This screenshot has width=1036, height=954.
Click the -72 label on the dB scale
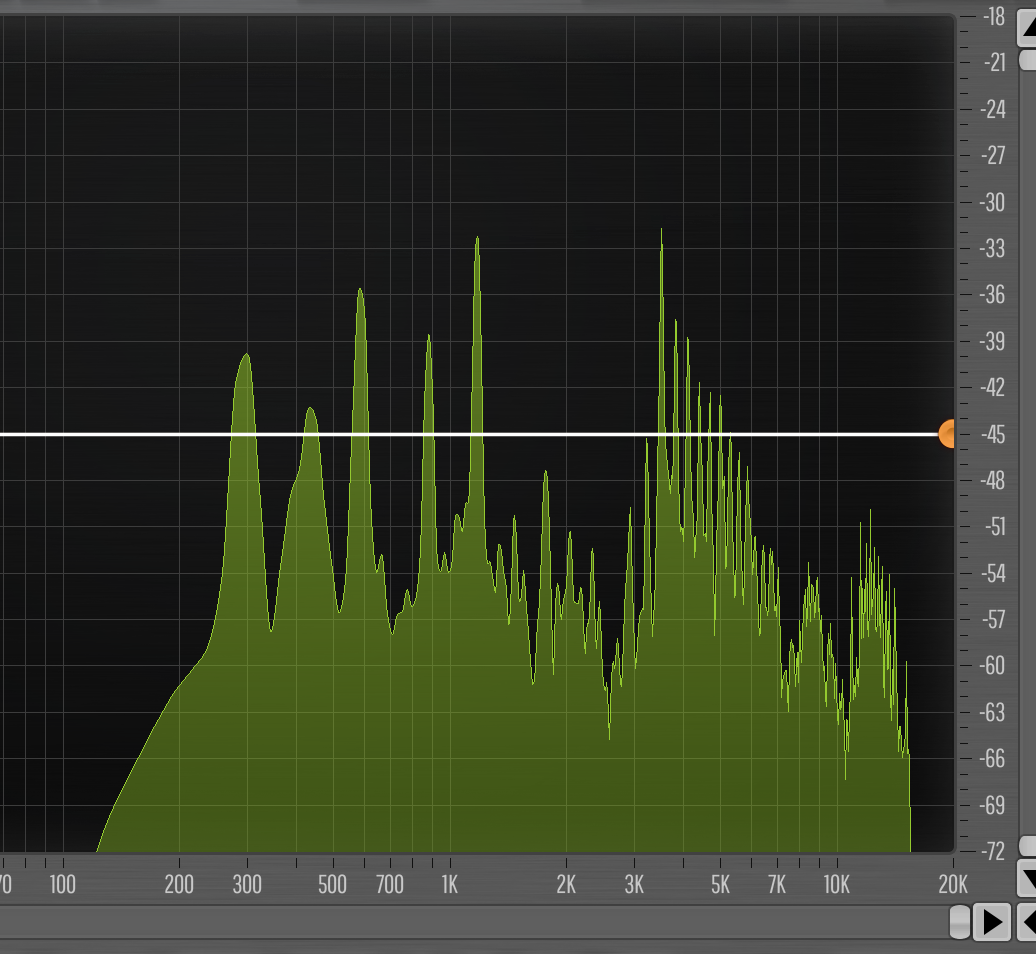pyautogui.click(x=993, y=851)
